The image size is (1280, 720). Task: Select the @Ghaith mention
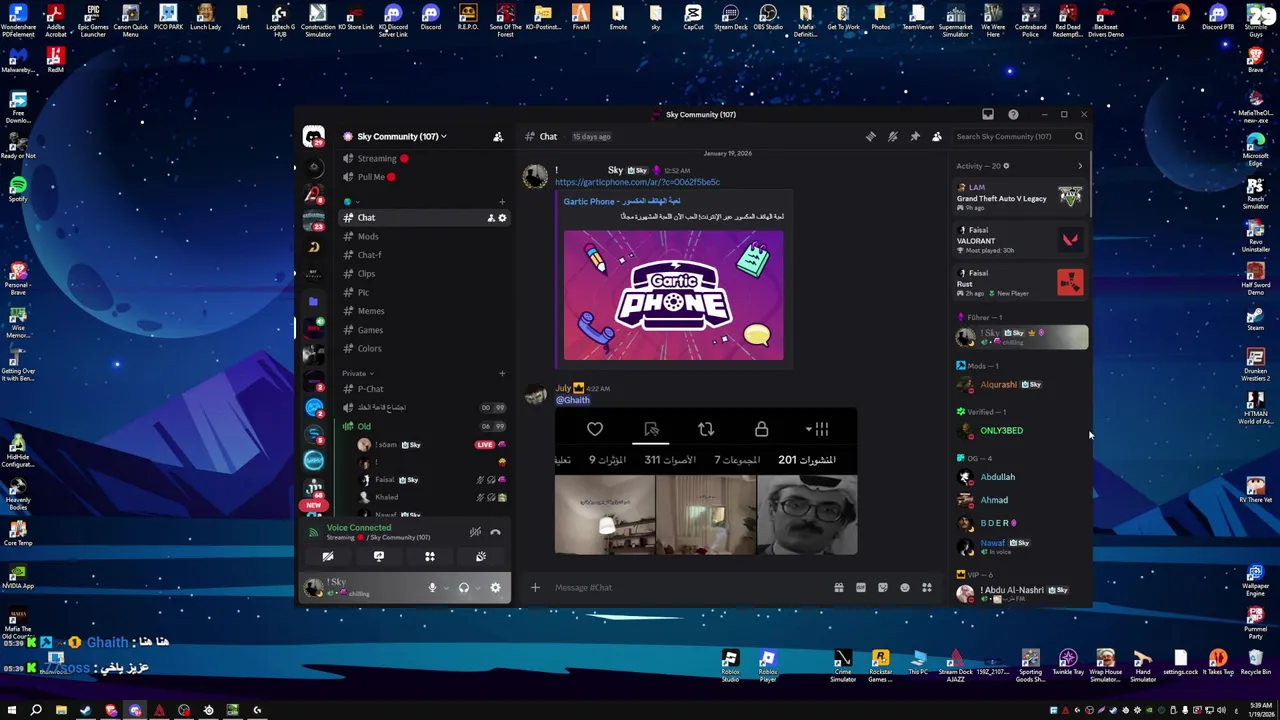pyautogui.click(x=573, y=400)
